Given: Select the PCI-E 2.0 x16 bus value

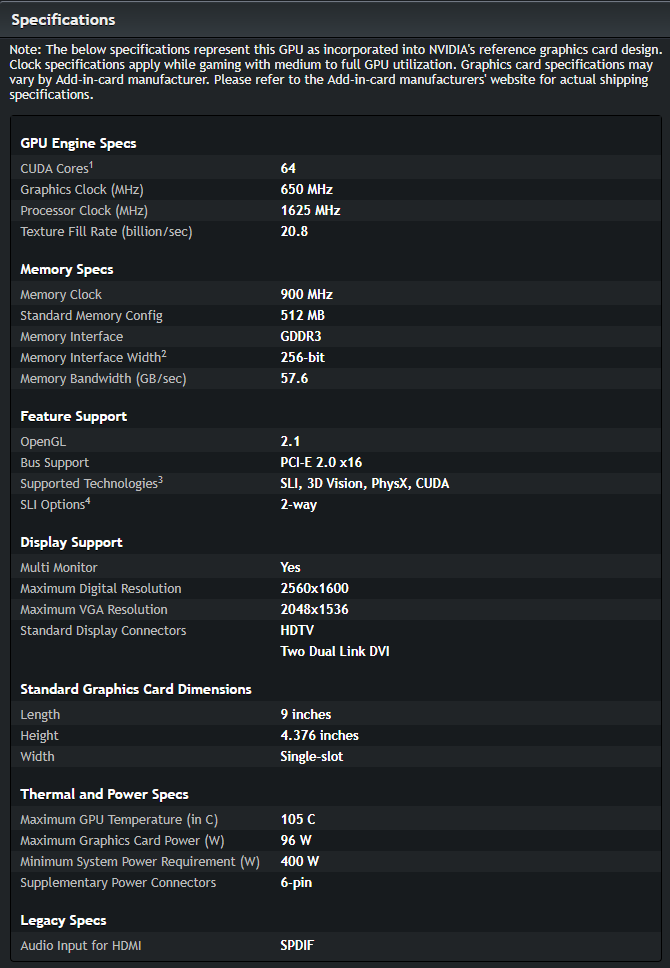Looking at the screenshot, I should point(321,462).
